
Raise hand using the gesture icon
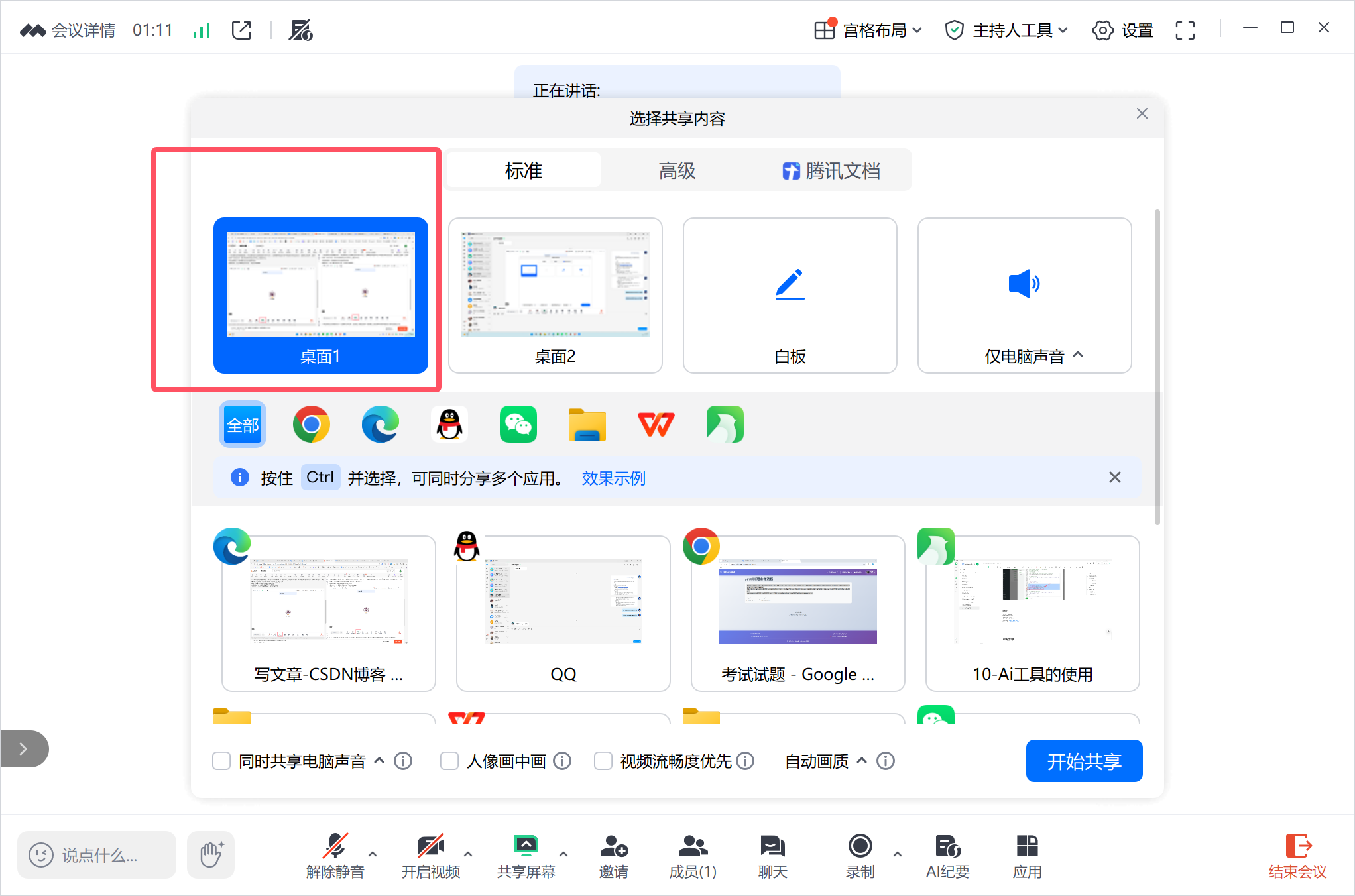point(210,855)
